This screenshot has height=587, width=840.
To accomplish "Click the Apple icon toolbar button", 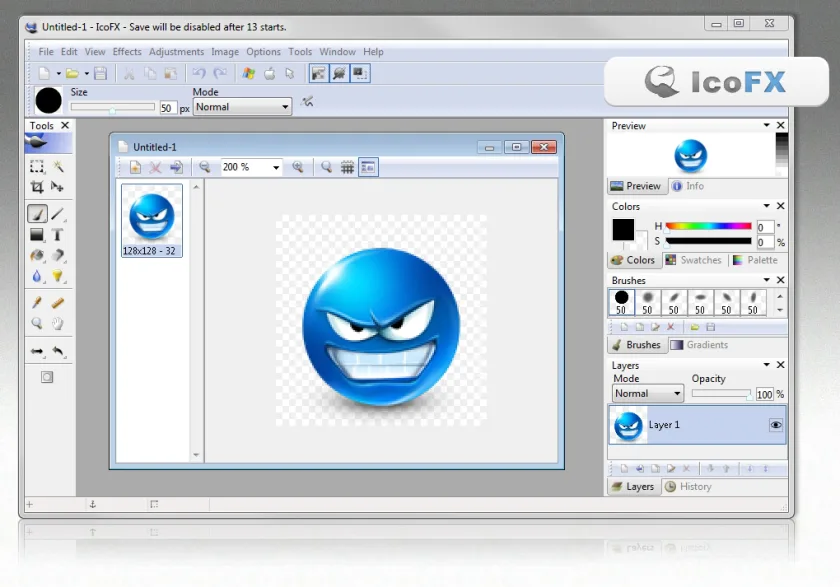I will [269, 73].
